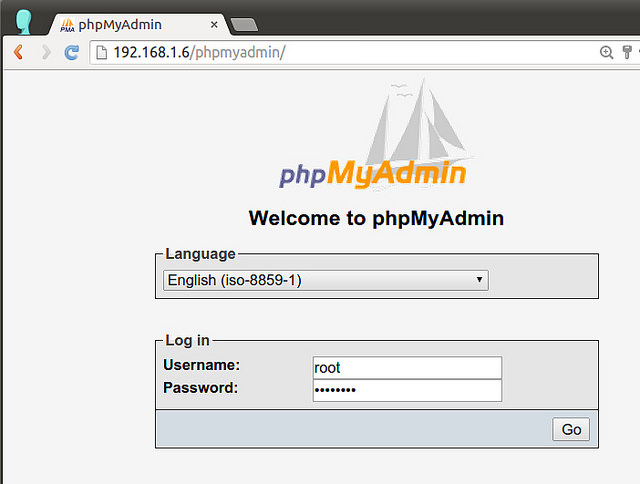
Task: Reload the phpMyAdmin page
Action: tap(71, 52)
